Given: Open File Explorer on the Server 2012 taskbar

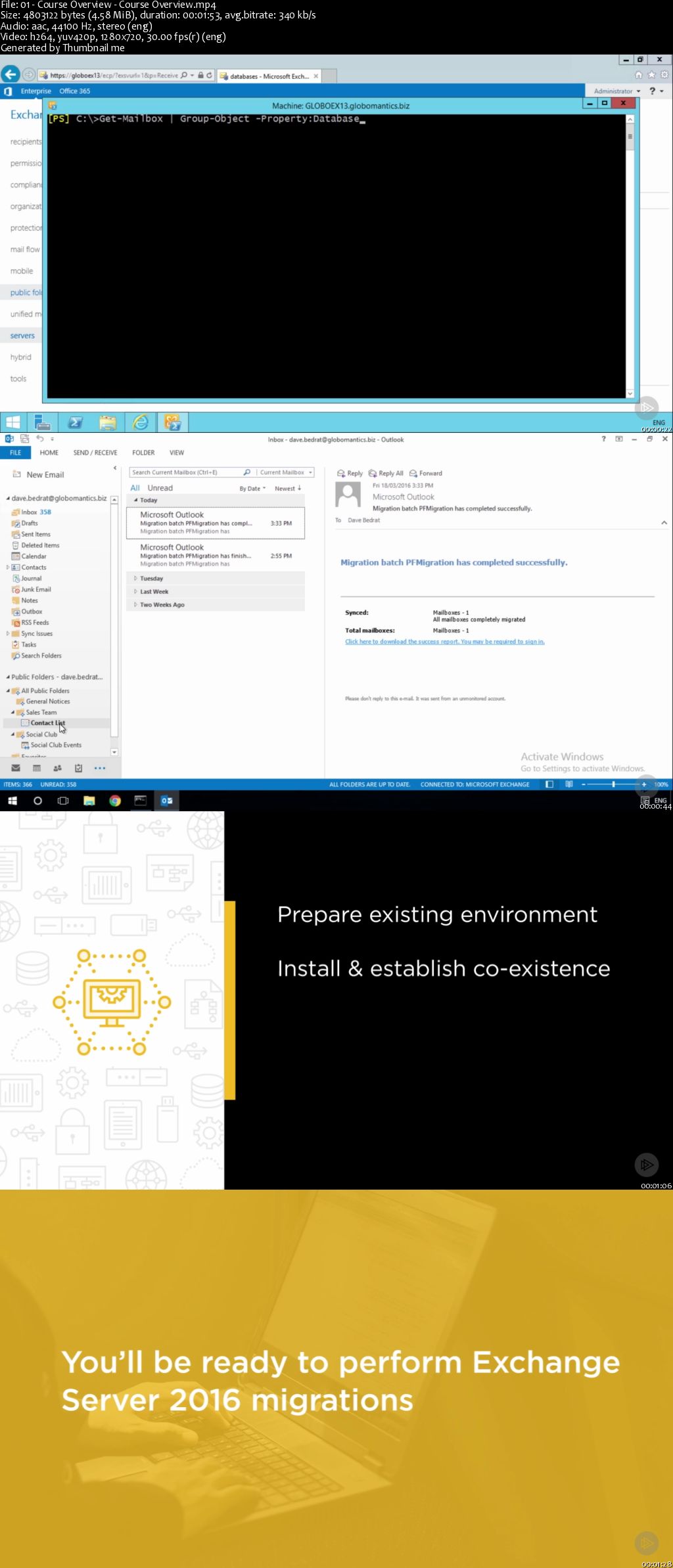Looking at the screenshot, I should [x=108, y=422].
